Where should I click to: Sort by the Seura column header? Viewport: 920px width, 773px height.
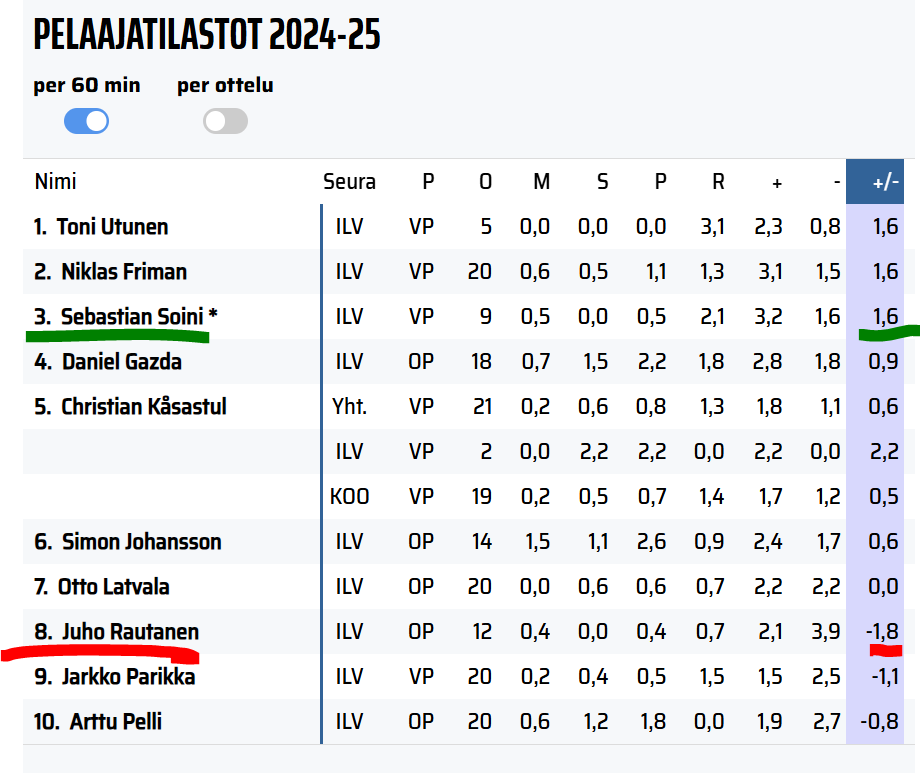349,182
